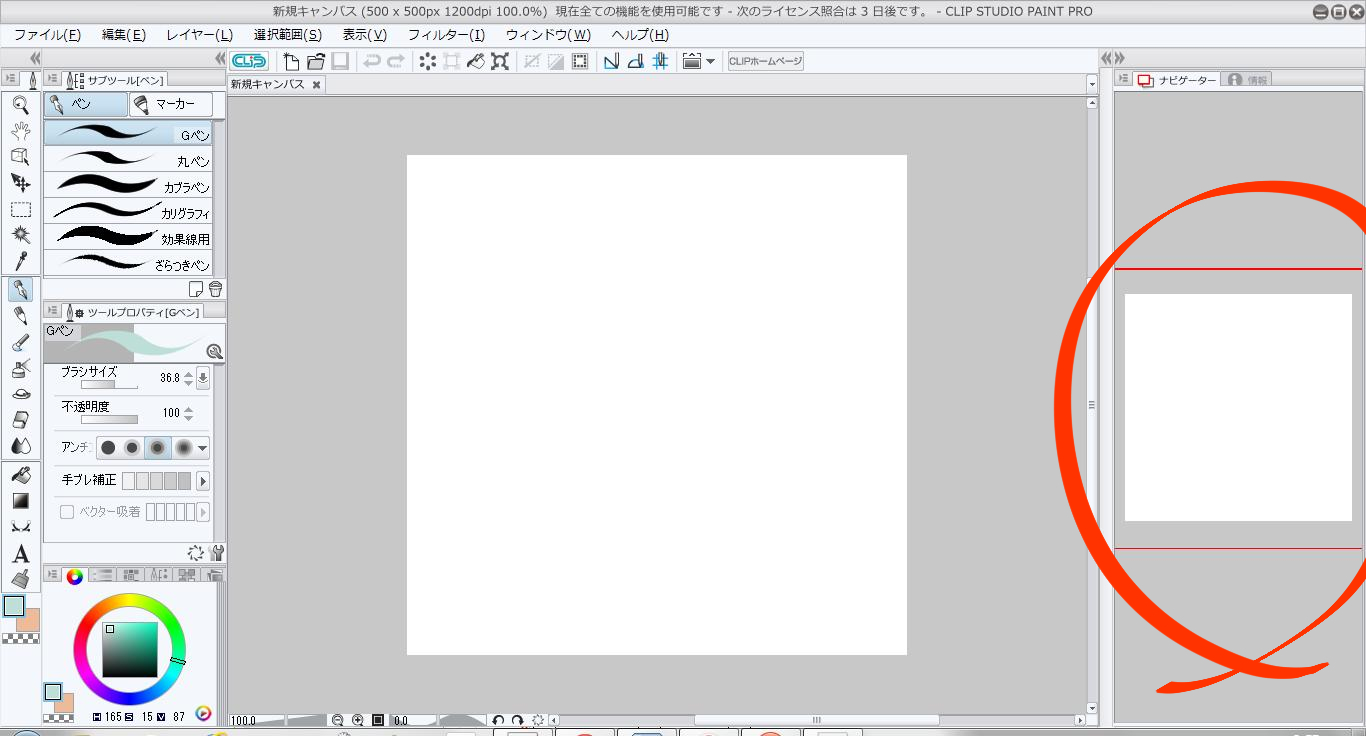
Task: Open the dropdown arrow beside the toolbar monitor icon
Action: click(710, 61)
